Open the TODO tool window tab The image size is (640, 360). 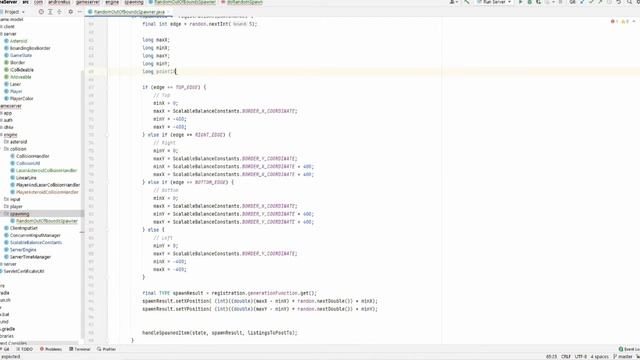24,349
